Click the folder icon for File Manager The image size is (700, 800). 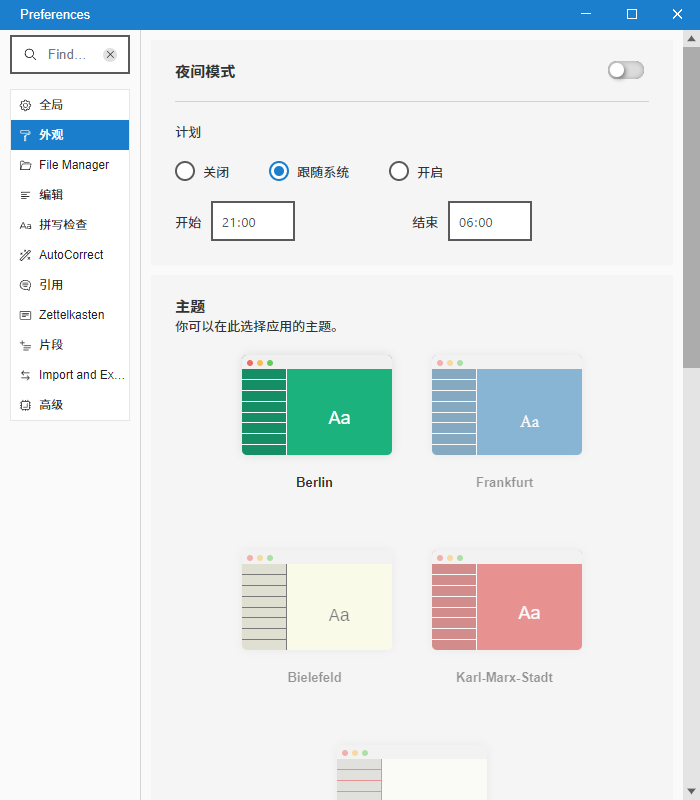tap(26, 165)
